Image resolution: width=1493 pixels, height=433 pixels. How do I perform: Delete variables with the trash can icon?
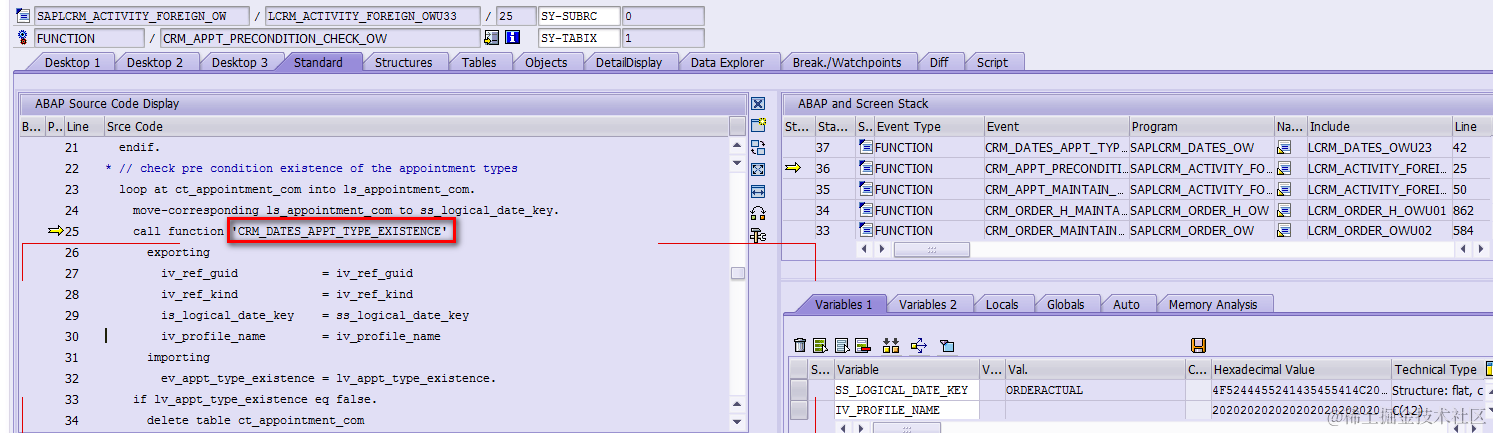[x=800, y=345]
